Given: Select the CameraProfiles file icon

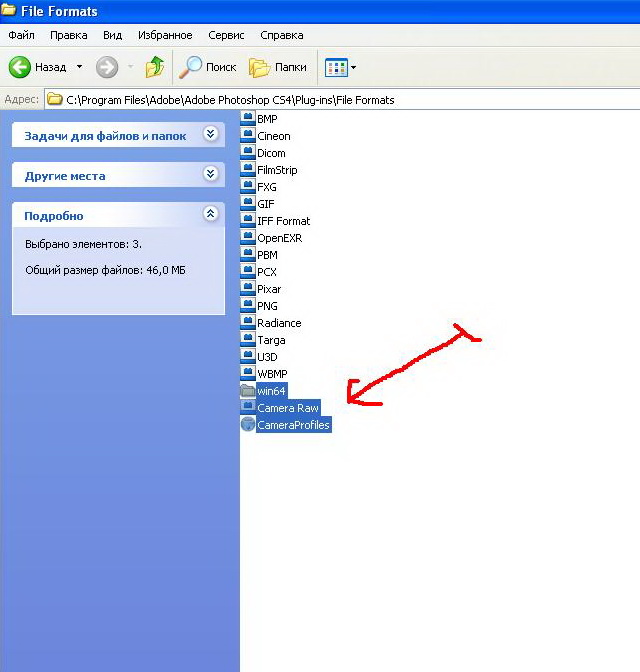Looking at the screenshot, I should tap(248, 424).
